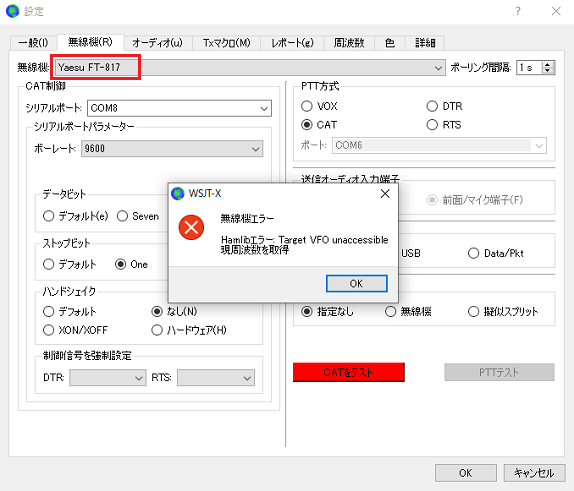
Task: Click the red error icon in WSJT-X dialog
Action: 191,227
